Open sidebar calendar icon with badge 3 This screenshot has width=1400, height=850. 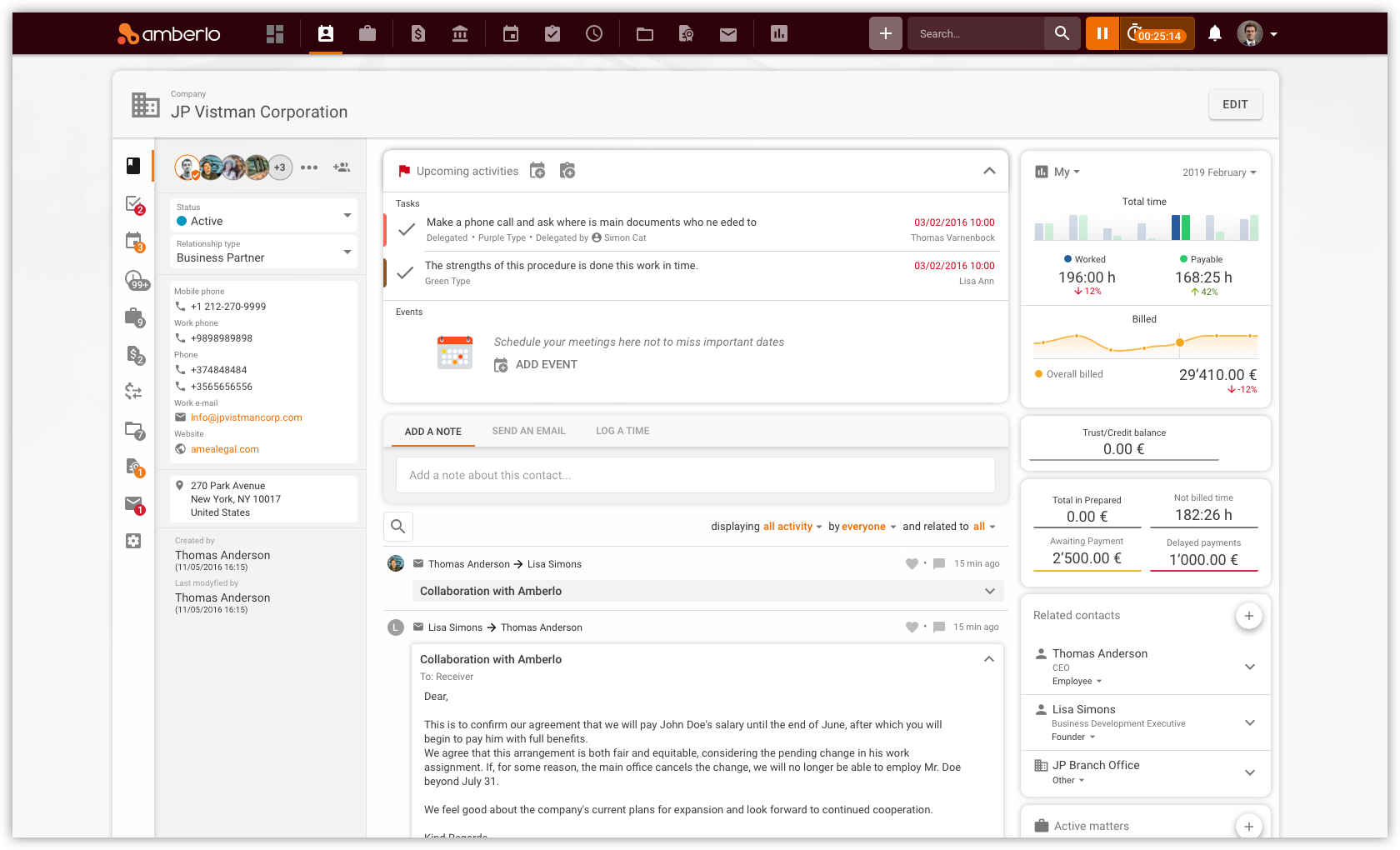coord(134,242)
